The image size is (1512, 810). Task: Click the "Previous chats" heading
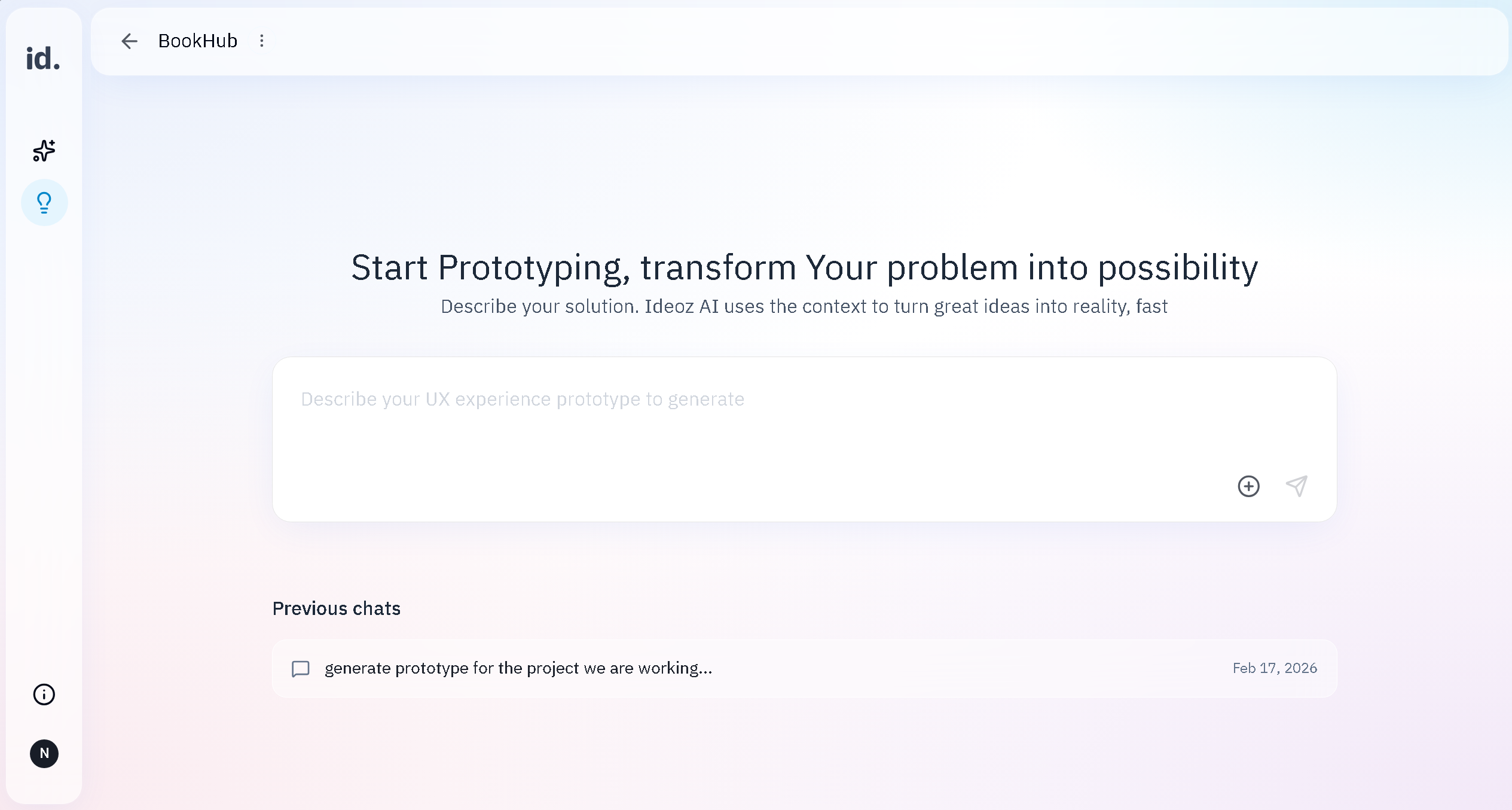336,608
